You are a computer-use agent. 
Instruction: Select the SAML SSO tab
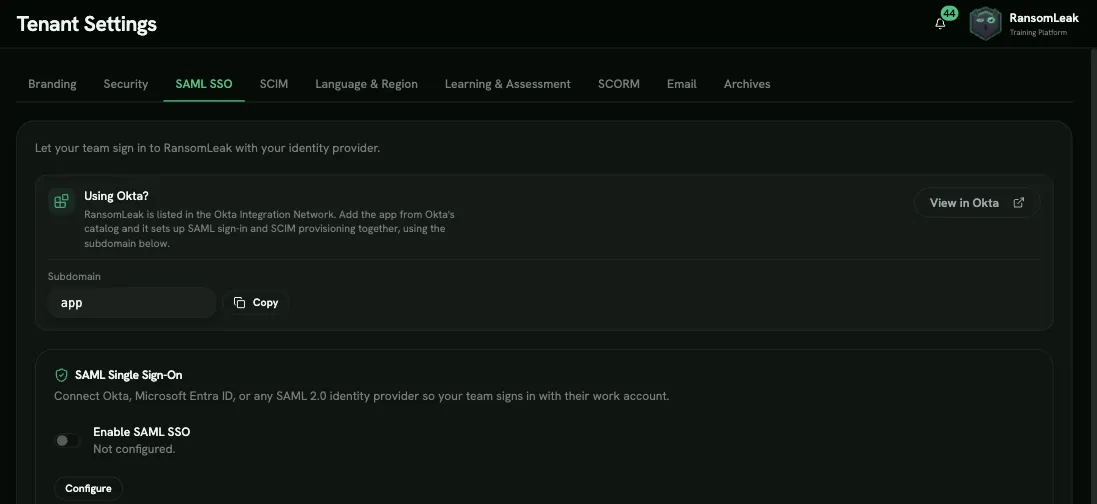click(x=204, y=84)
